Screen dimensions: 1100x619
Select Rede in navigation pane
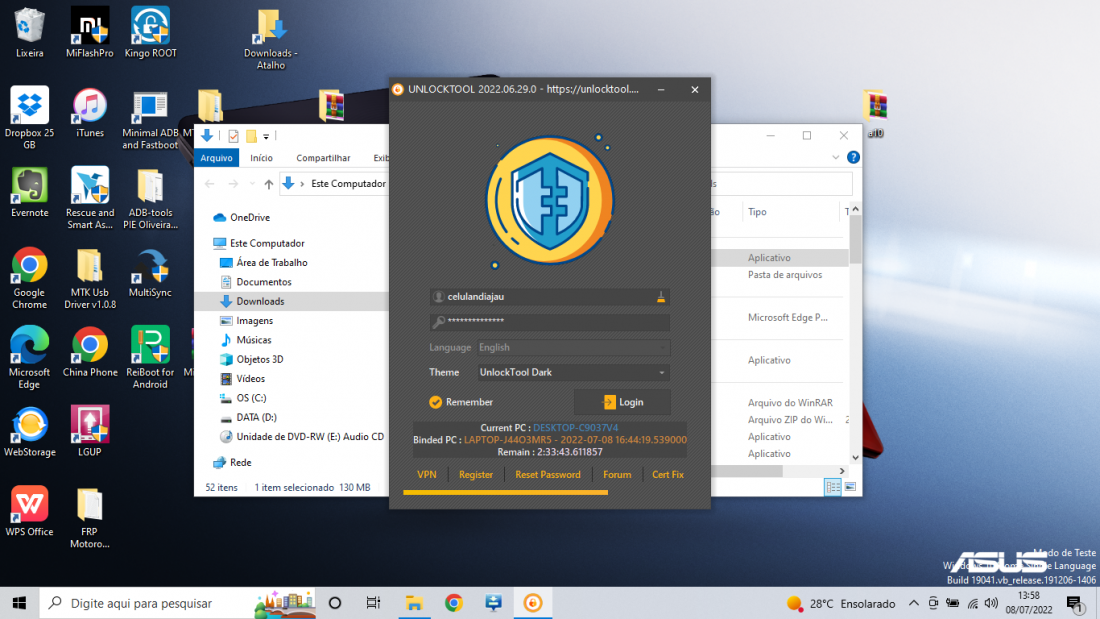(x=240, y=462)
